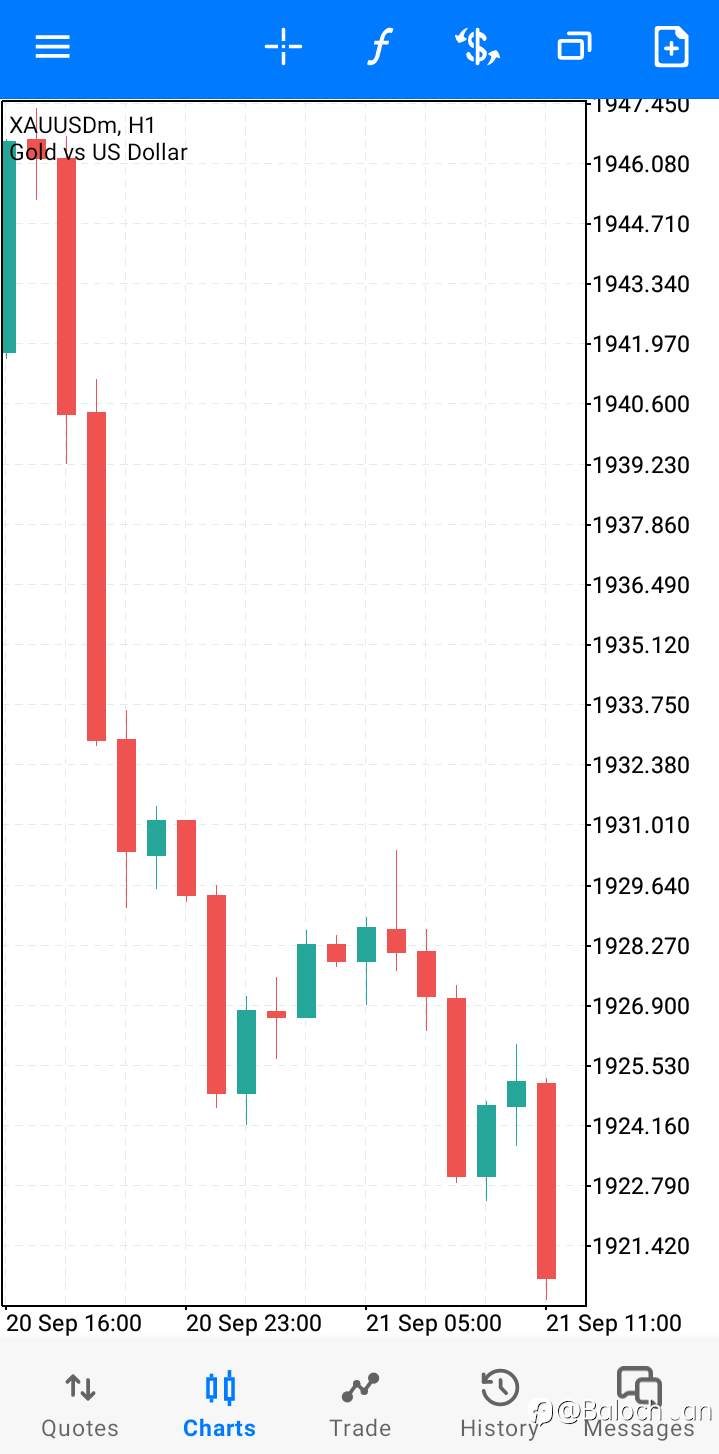Tap the last red candle near 1922.790
The height and width of the screenshot is (1454, 719).
[x=546, y=1180]
